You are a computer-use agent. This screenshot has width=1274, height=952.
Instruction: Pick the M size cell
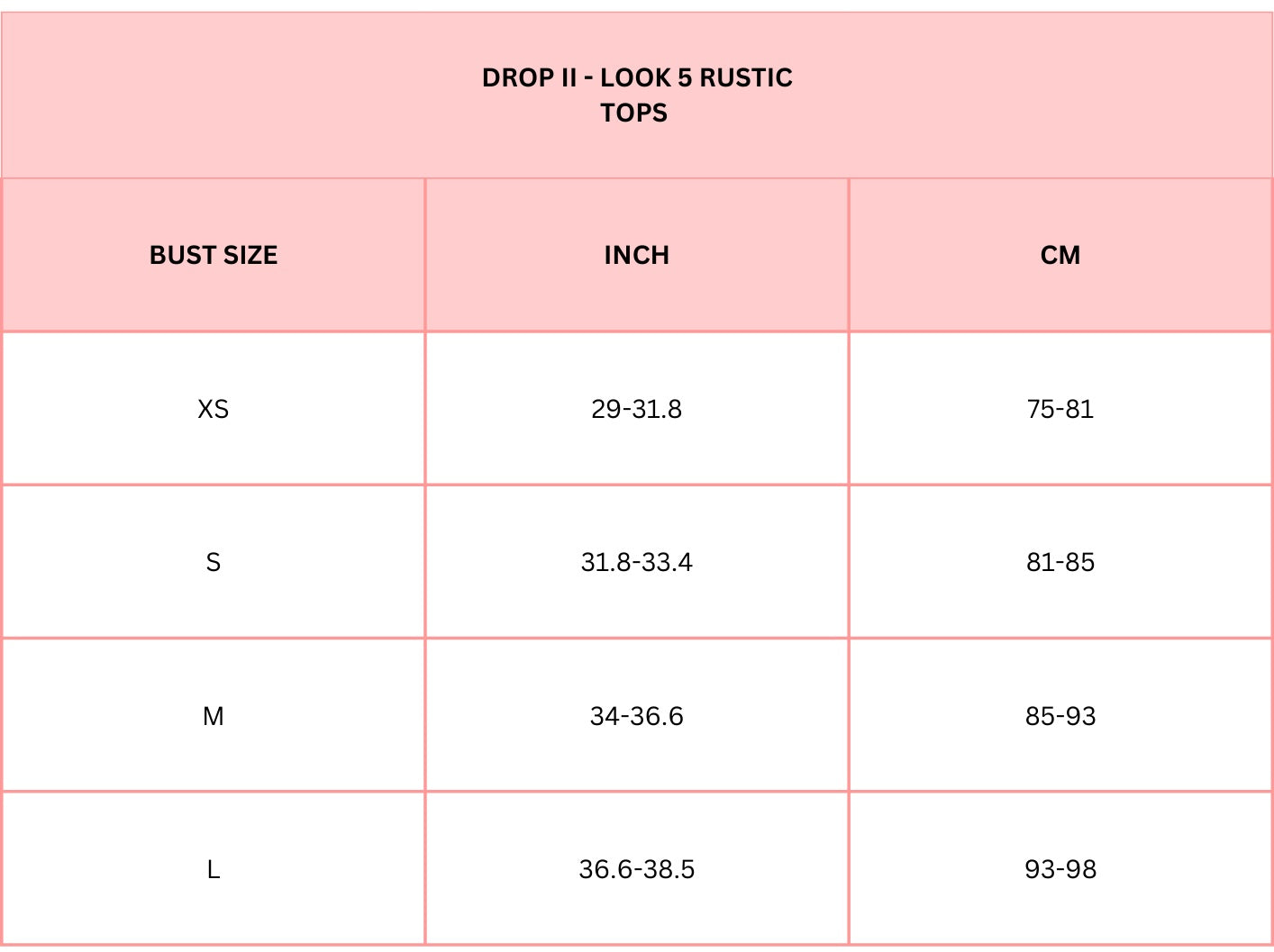pyautogui.click(x=214, y=717)
